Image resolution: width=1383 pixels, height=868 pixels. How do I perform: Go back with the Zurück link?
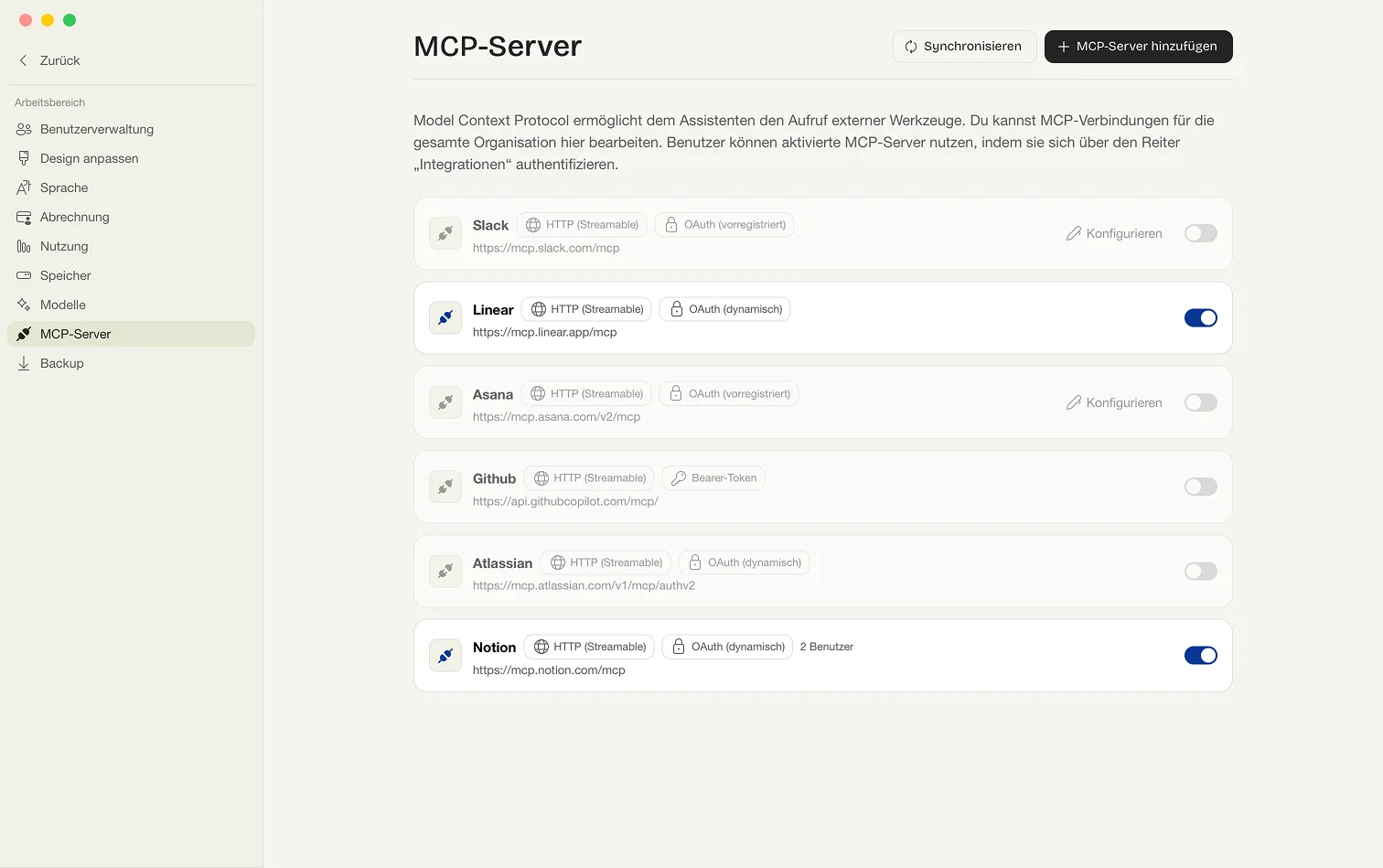click(x=49, y=60)
